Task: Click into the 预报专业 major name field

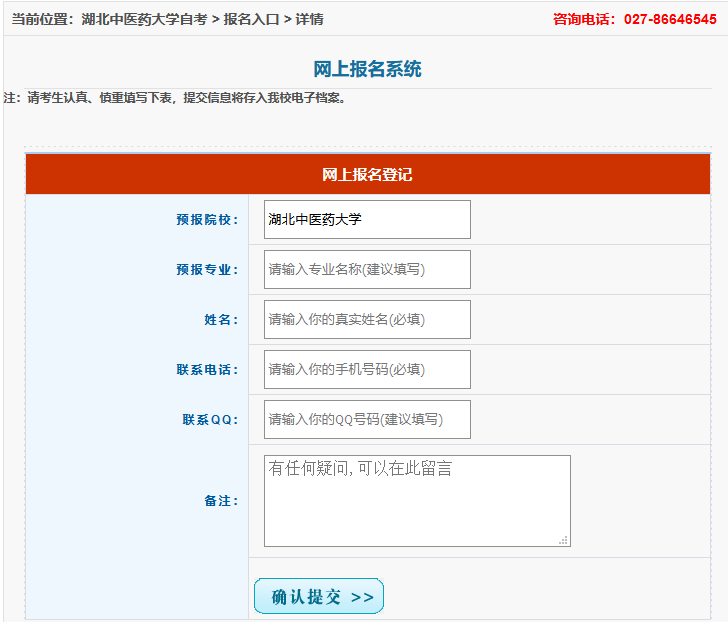Action: 367,270
